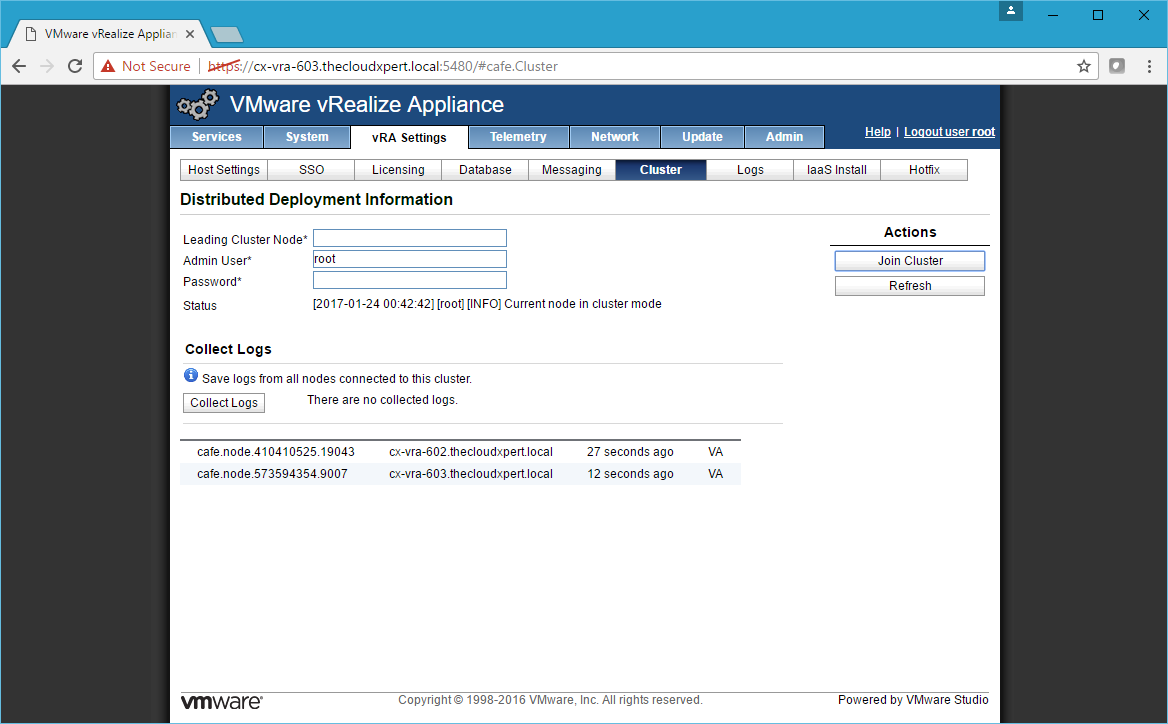Open the IaaS Install sub-tab
Viewport: 1168px width, 724px height.
[836, 170]
